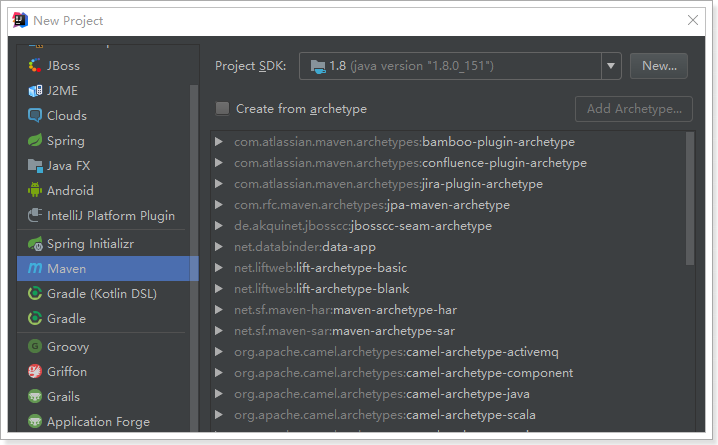Select the Spring Initializr icon
Image resolution: width=718 pixels, height=445 pixels.
point(36,244)
